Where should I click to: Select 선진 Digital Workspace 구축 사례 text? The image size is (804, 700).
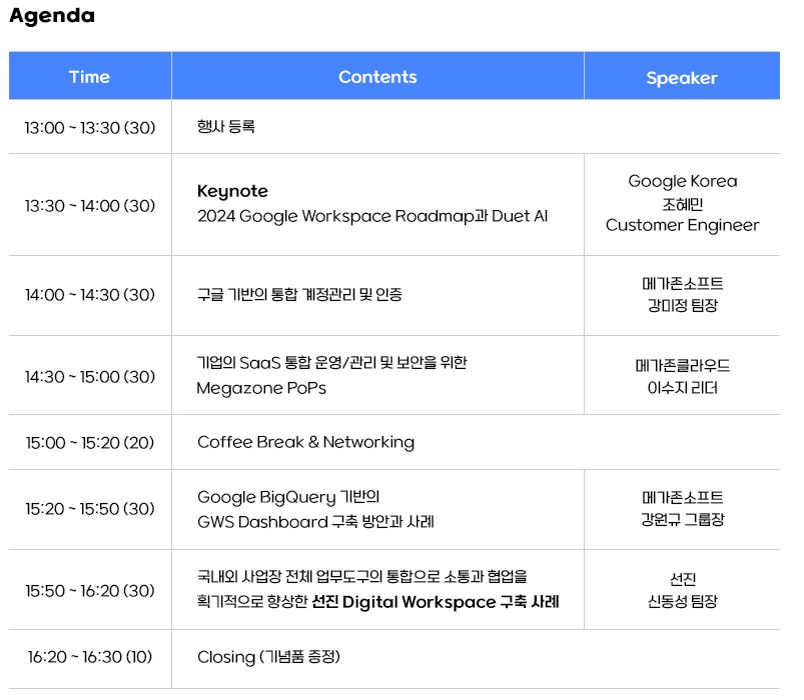(x=435, y=602)
